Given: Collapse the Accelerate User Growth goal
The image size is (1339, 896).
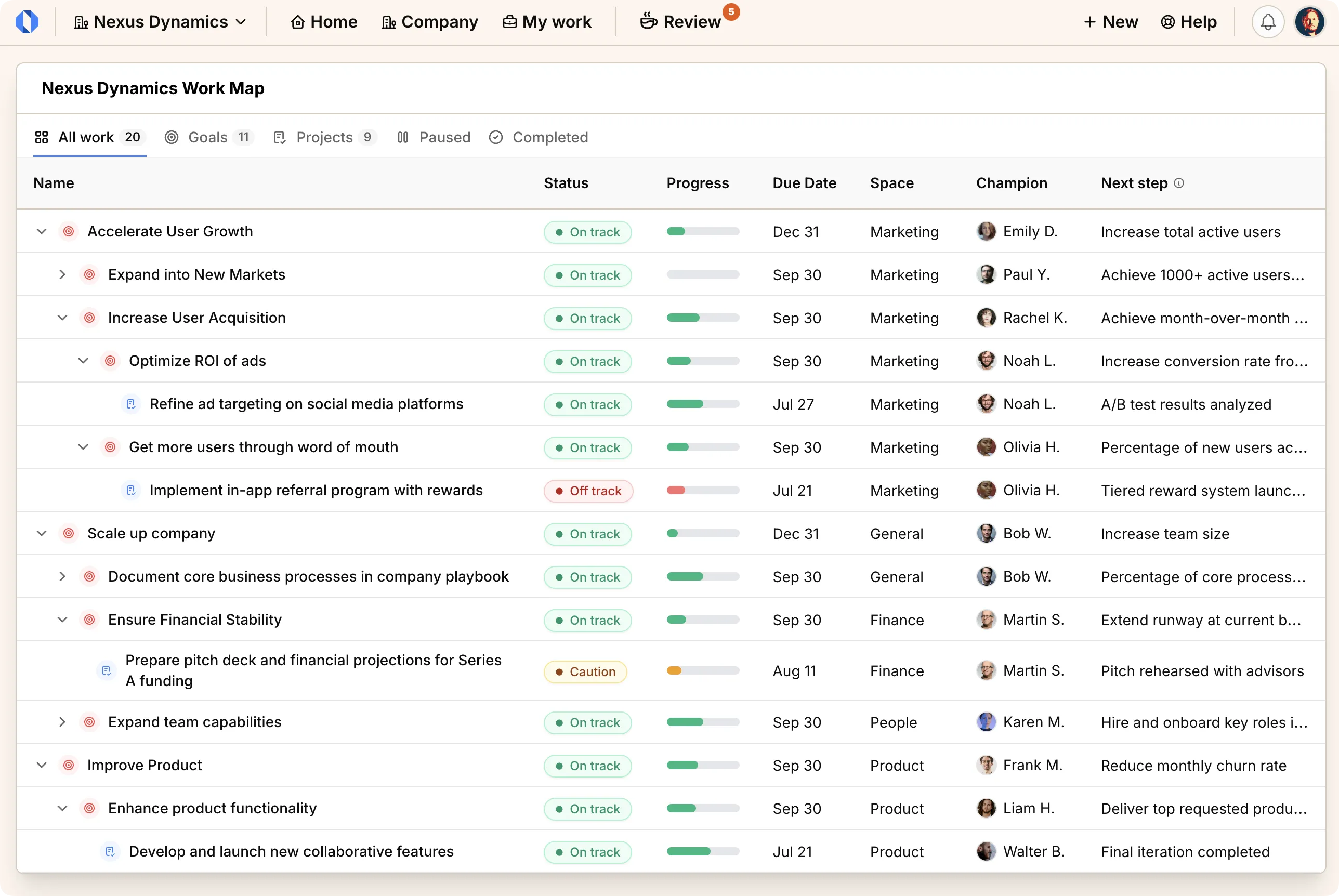Looking at the screenshot, I should [x=42, y=231].
